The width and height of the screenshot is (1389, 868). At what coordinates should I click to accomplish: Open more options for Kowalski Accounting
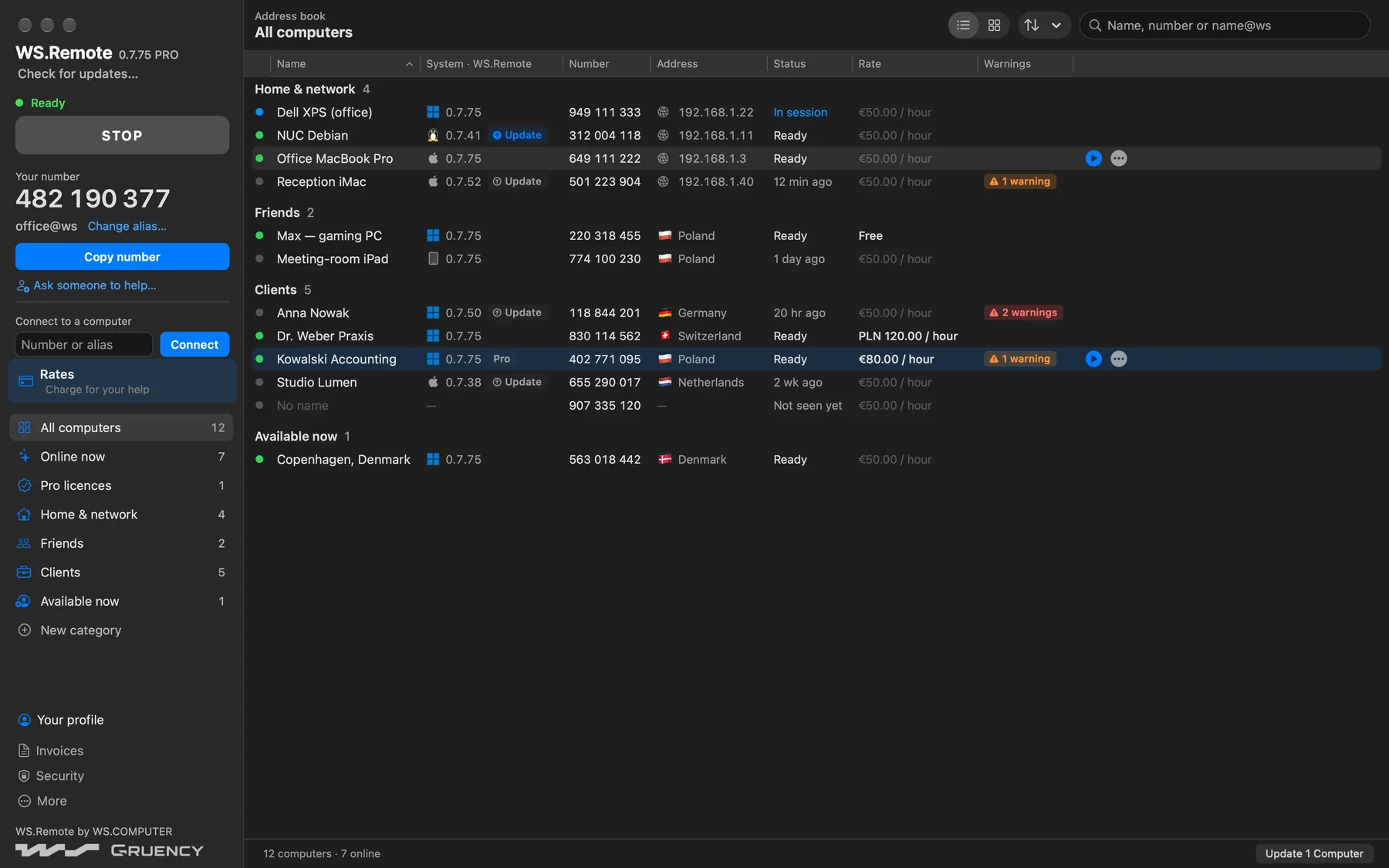click(x=1119, y=359)
